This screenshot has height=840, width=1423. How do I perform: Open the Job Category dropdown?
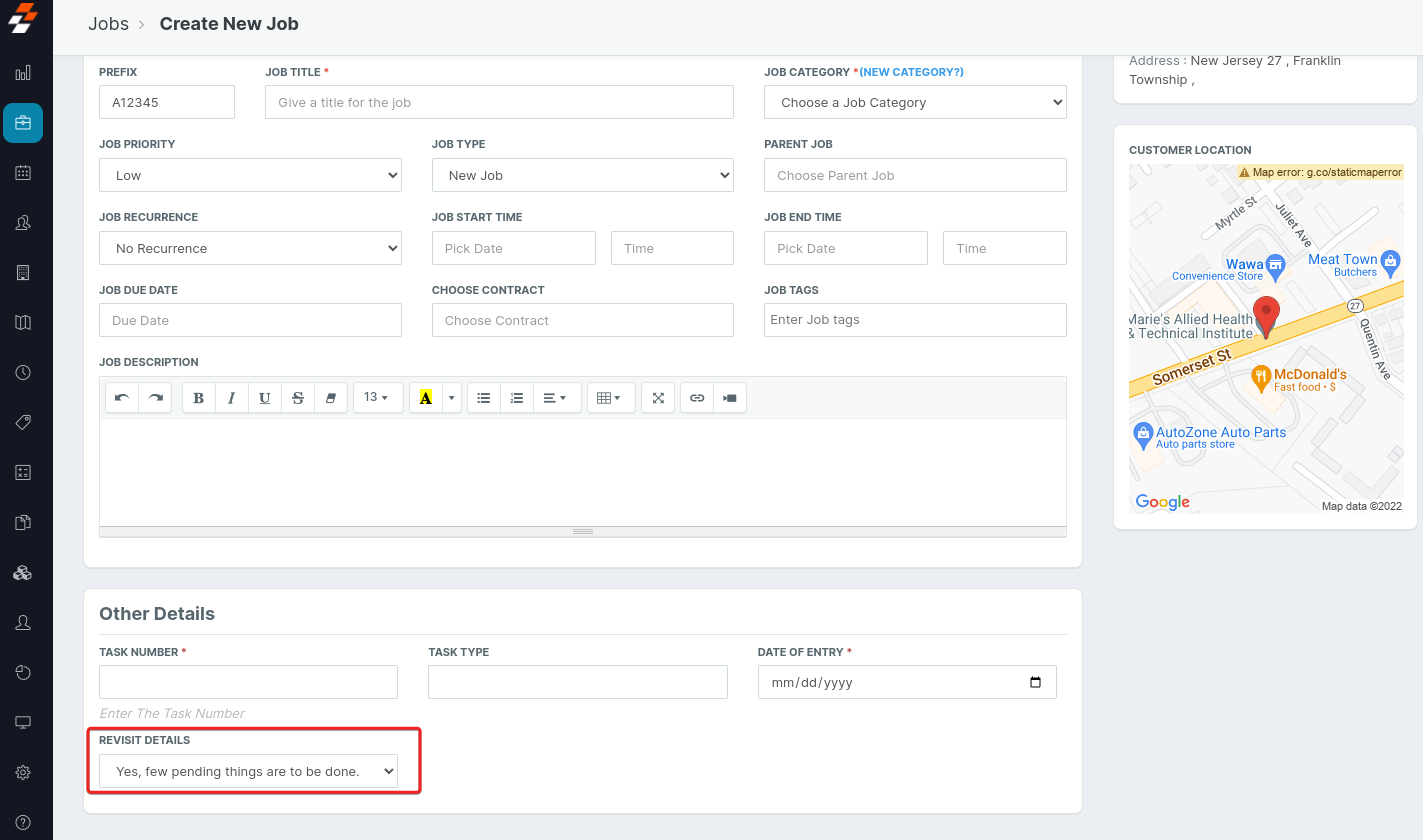(915, 102)
